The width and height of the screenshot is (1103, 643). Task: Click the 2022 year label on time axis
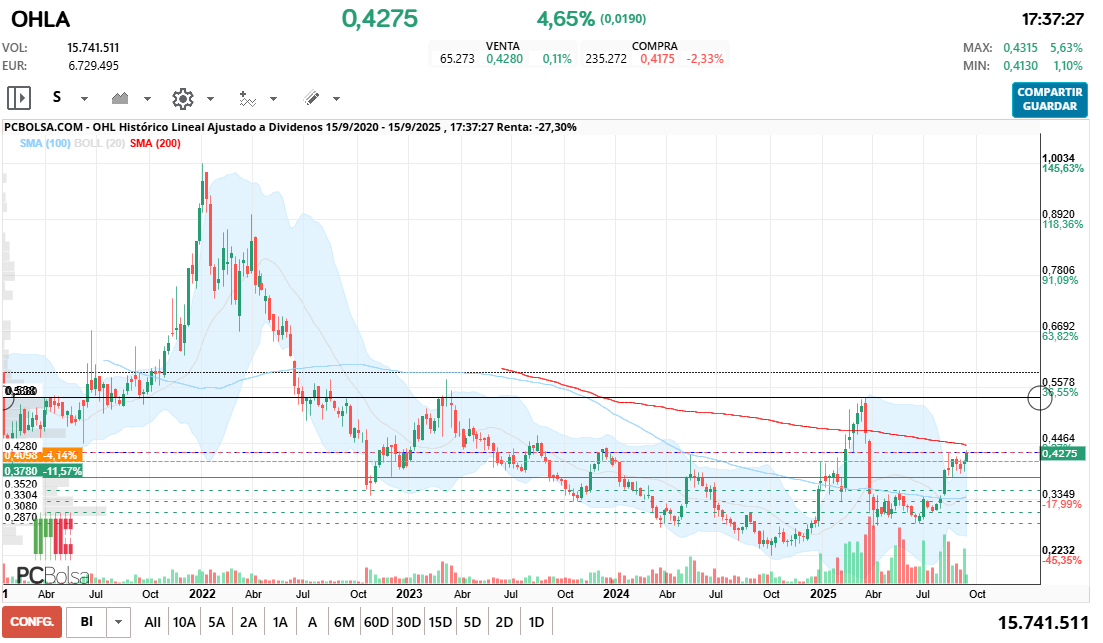203,594
